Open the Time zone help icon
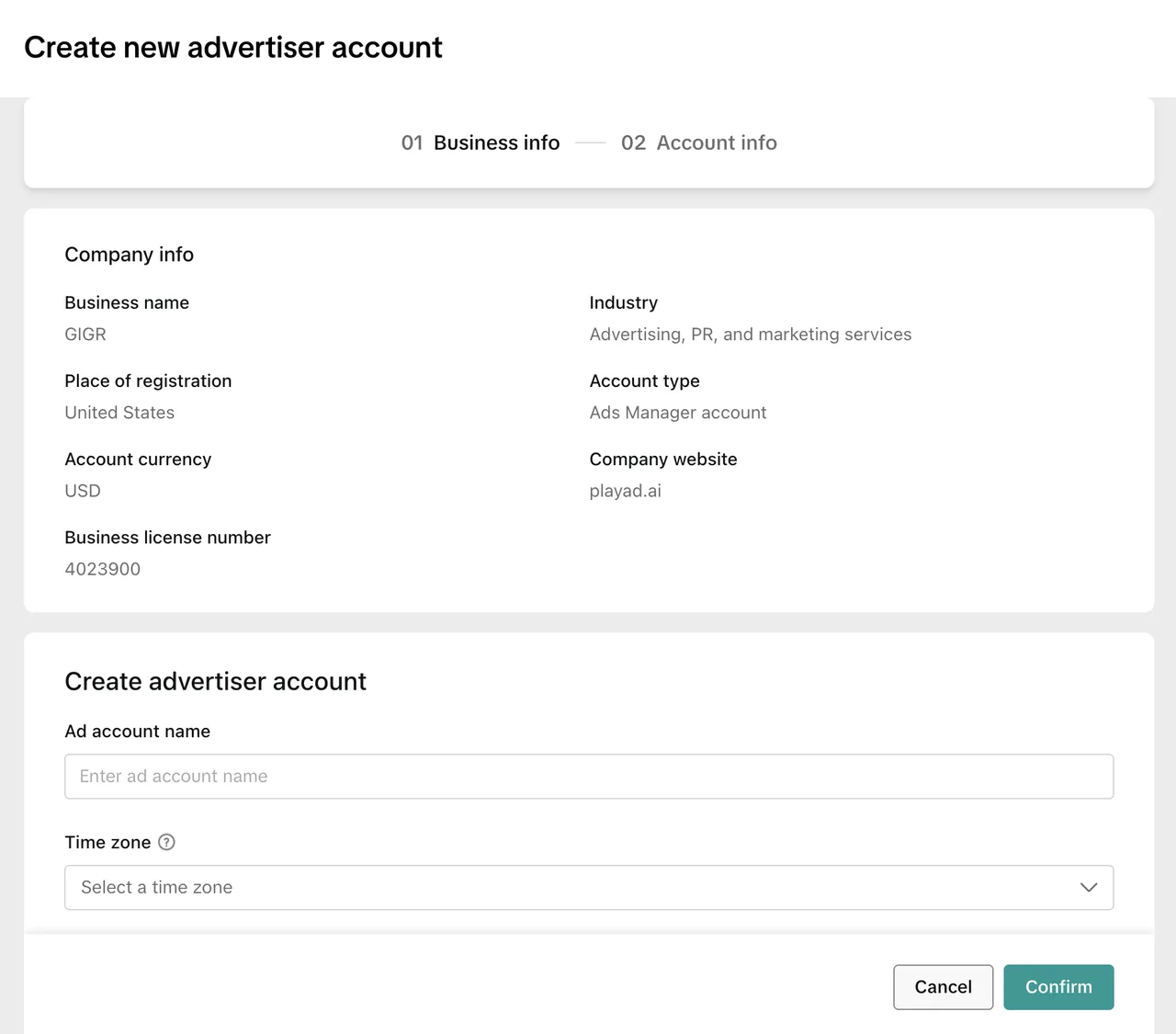1176x1034 pixels. point(166,842)
